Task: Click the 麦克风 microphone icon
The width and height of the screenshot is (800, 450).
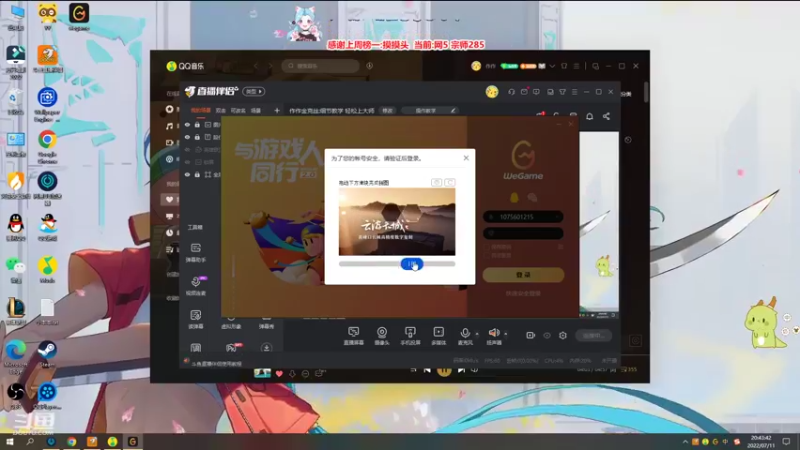Action: pyautogui.click(x=465, y=333)
